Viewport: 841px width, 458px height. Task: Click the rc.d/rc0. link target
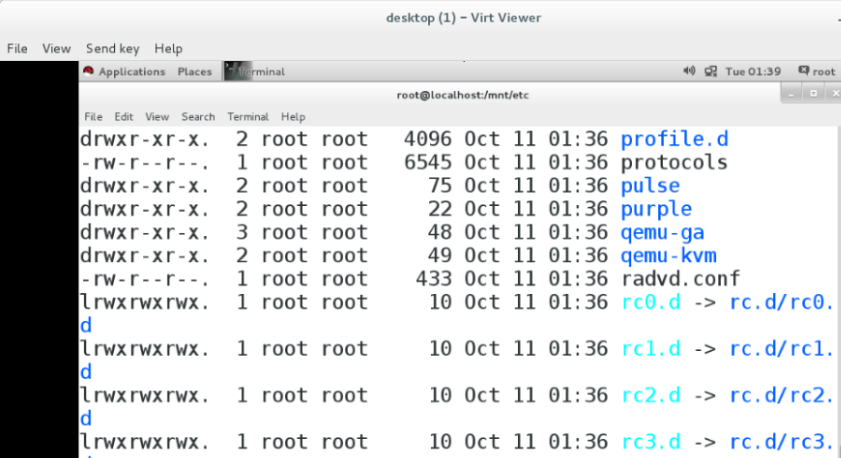[x=781, y=302]
